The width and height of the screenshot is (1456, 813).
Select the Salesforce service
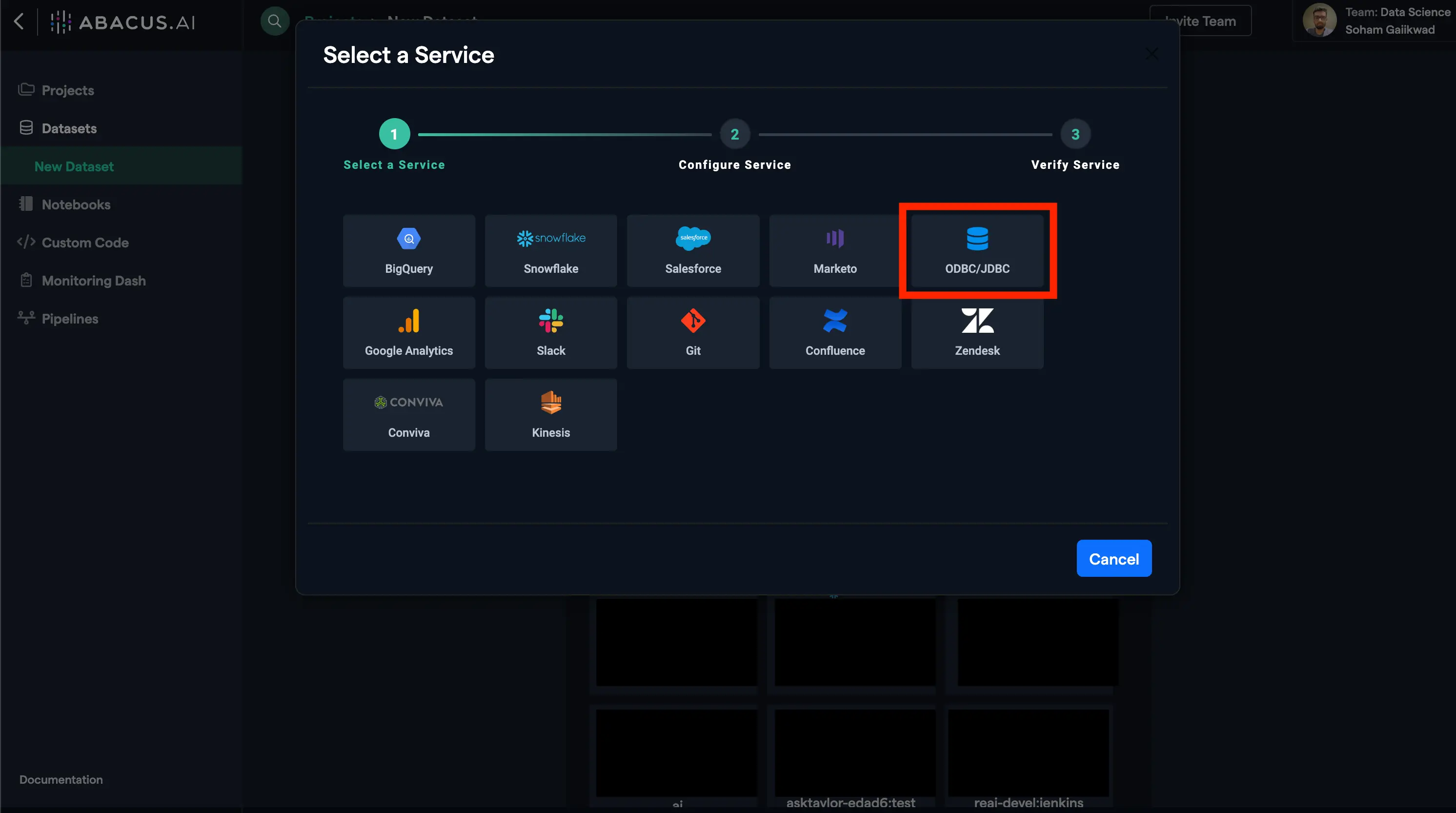coord(692,250)
